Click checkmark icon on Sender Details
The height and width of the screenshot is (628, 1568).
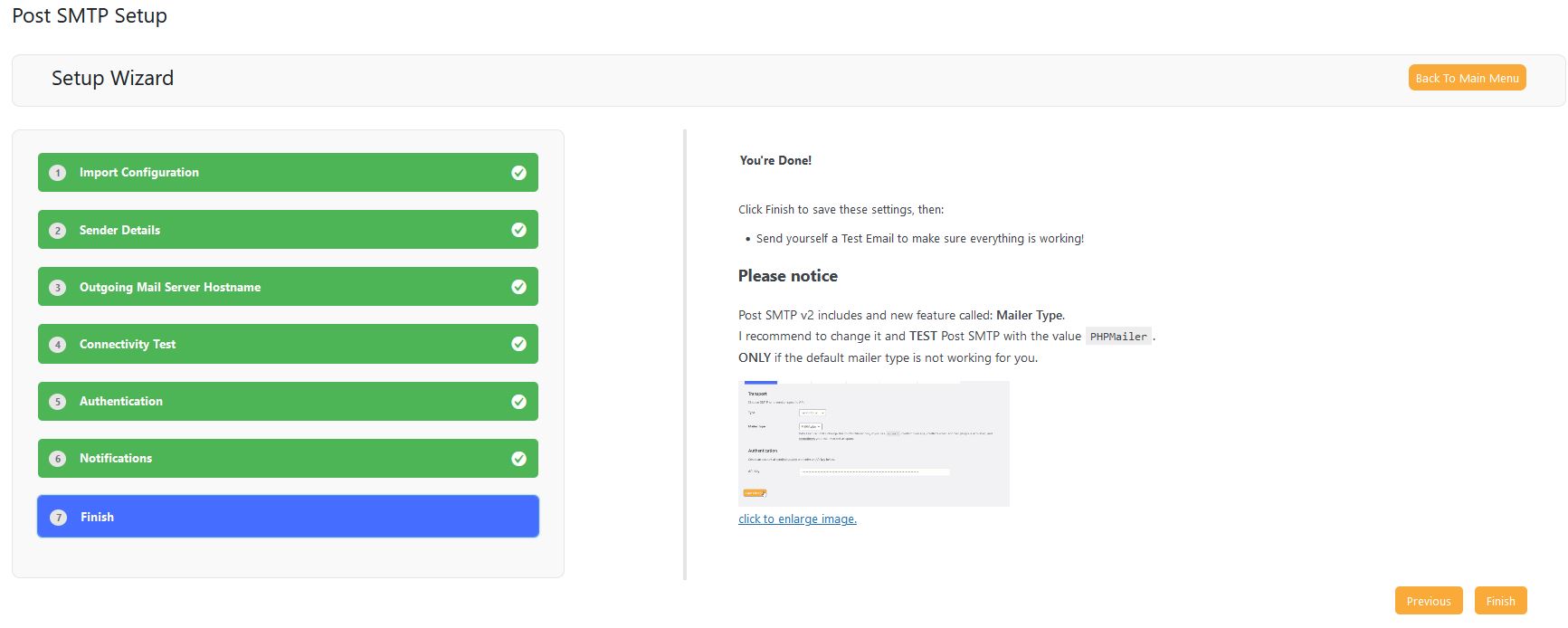coord(519,230)
